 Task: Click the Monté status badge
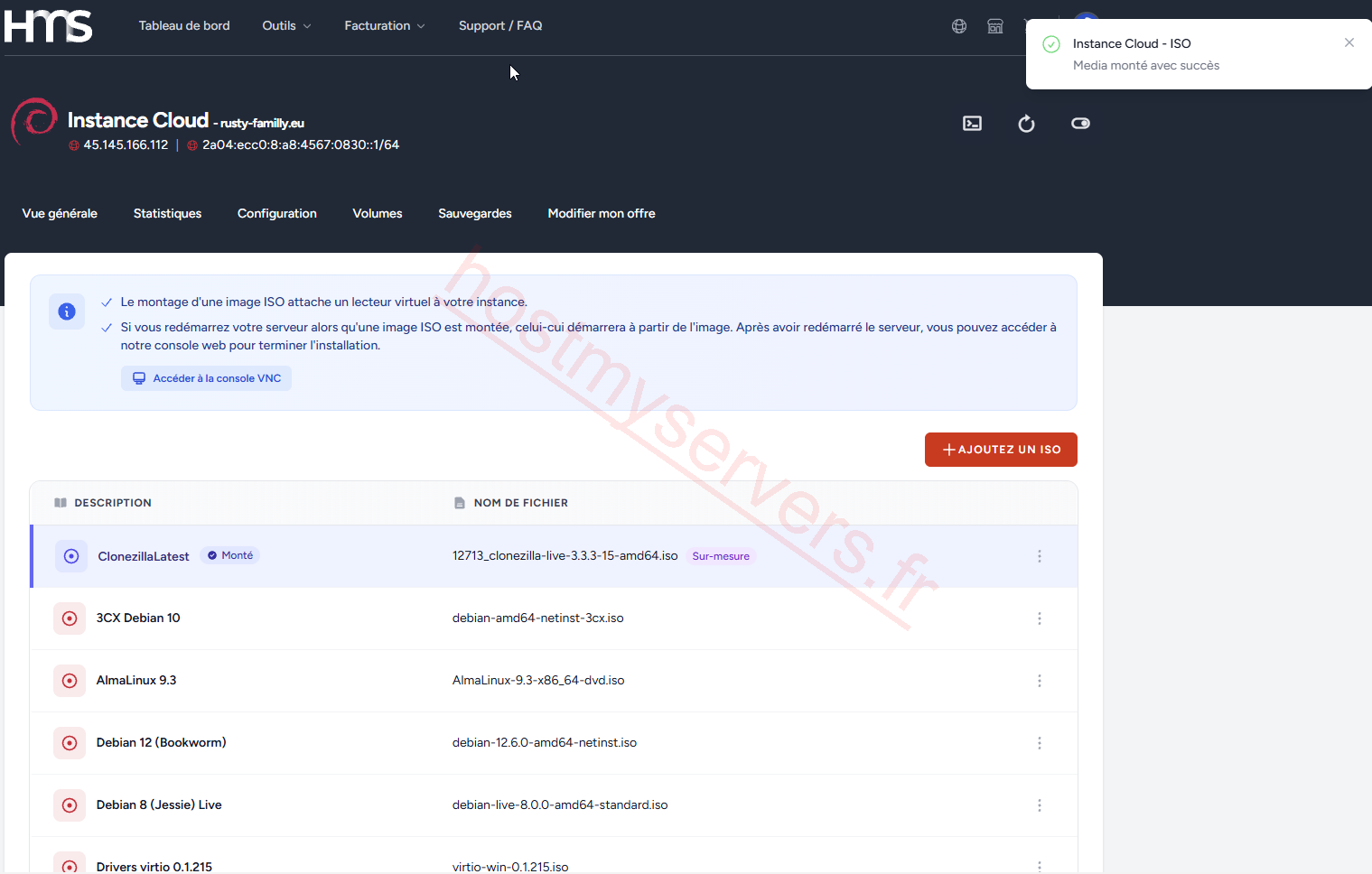[x=230, y=555]
